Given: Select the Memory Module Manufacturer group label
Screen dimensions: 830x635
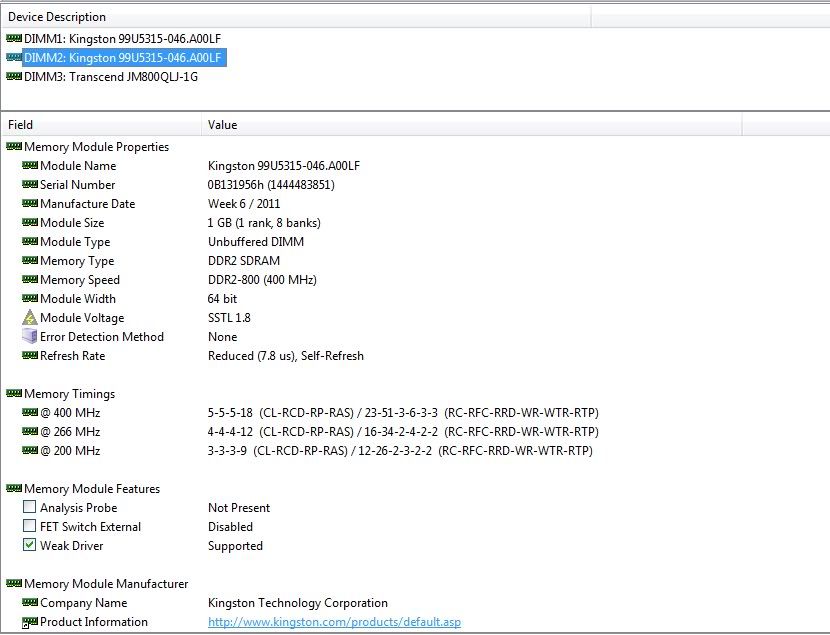Looking at the screenshot, I should (106, 584).
